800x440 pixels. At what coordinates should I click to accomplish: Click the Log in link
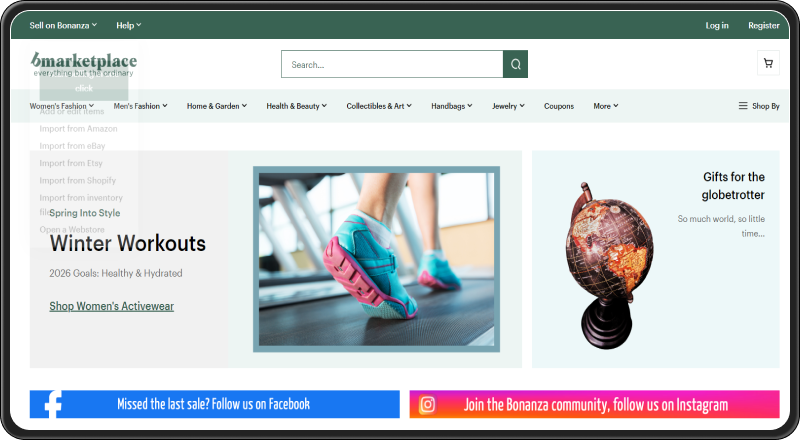click(x=717, y=25)
